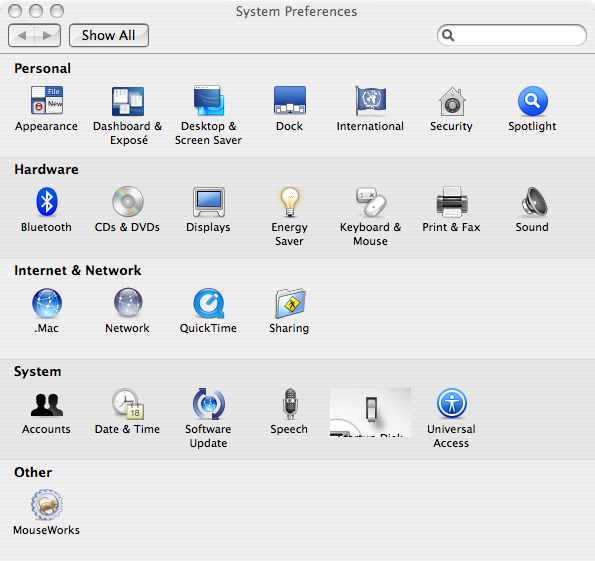Click the Hardware section heading
The width and height of the screenshot is (595, 561).
(46, 169)
